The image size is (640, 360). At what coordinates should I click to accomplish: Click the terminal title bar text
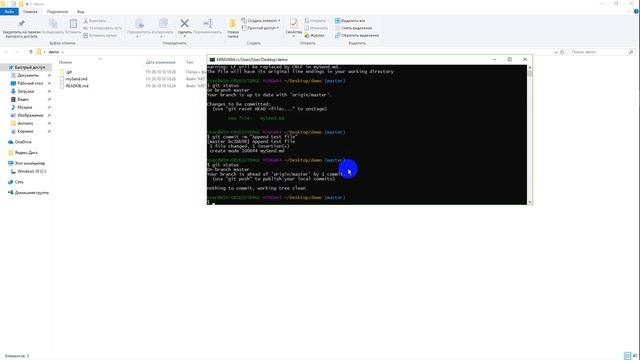252,60
